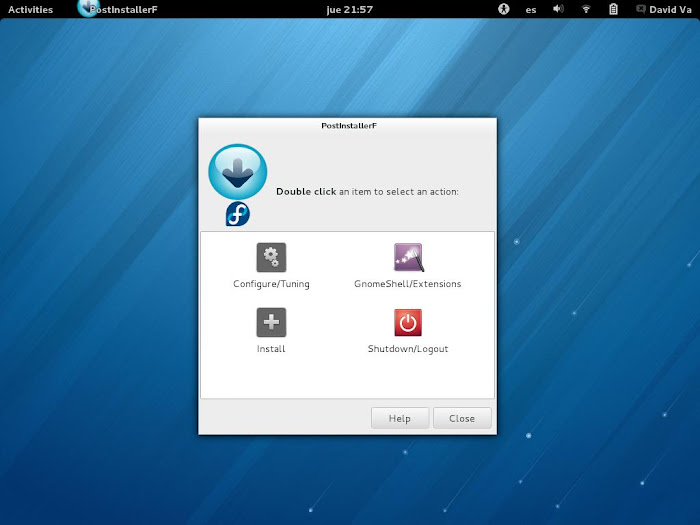Select the Configure/Tuning gear icon
Viewport: 700px width, 525px height.
coord(271,258)
